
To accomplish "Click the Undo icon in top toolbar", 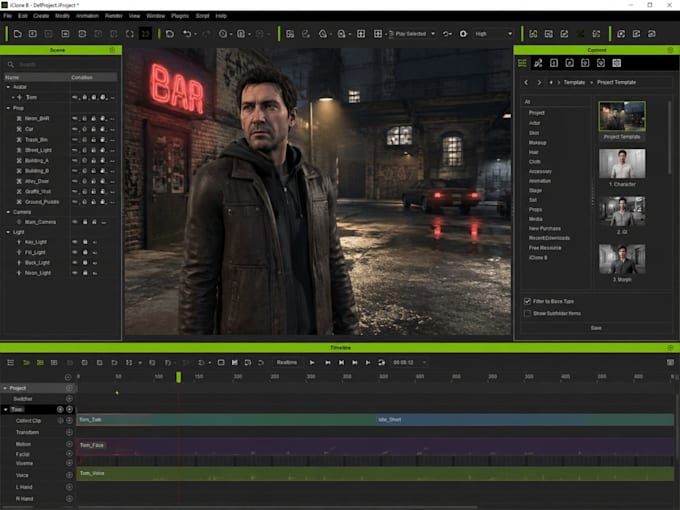I will [x=187, y=34].
